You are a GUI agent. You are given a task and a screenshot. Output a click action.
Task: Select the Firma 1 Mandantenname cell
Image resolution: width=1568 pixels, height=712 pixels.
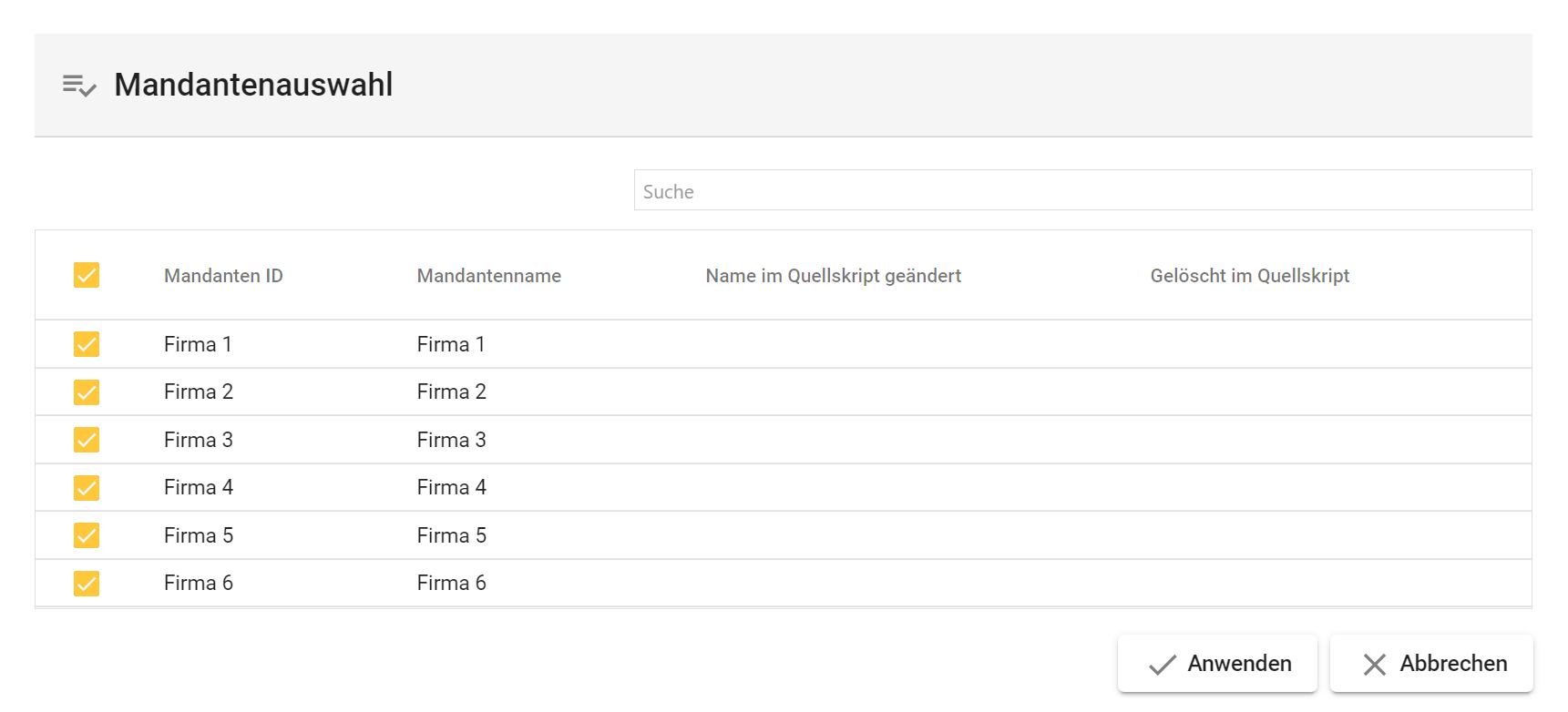click(x=450, y=345)
